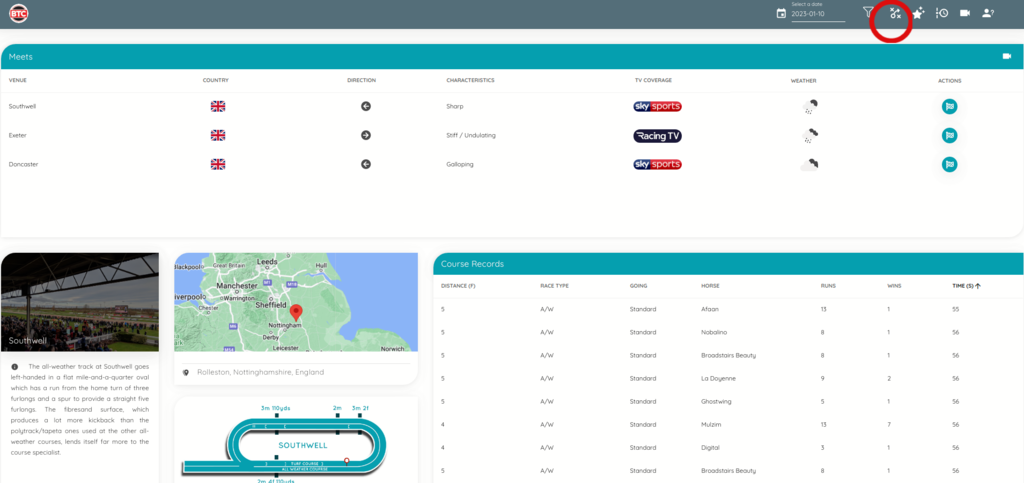Click the Select a date field
This screenshot has height=483, width=1024.
coord(817,14)
